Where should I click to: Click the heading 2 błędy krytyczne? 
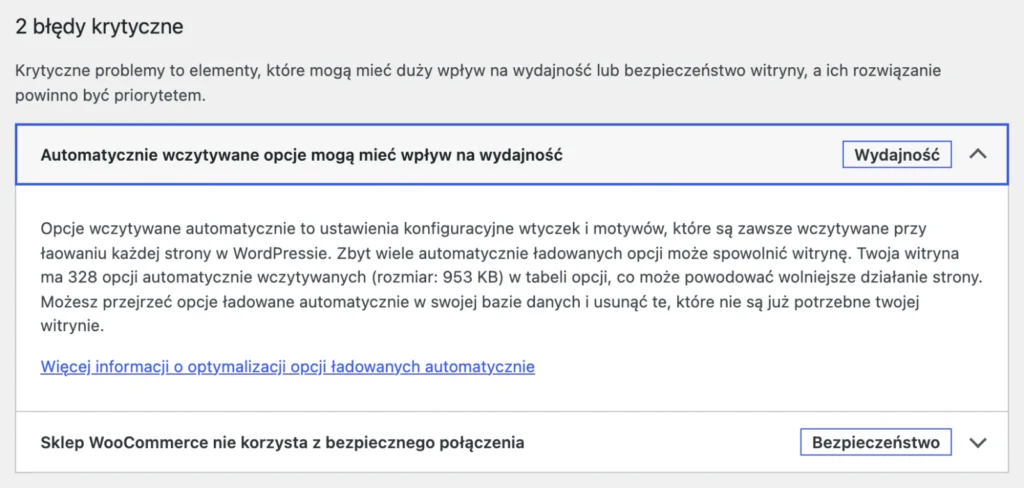[99, 27]
